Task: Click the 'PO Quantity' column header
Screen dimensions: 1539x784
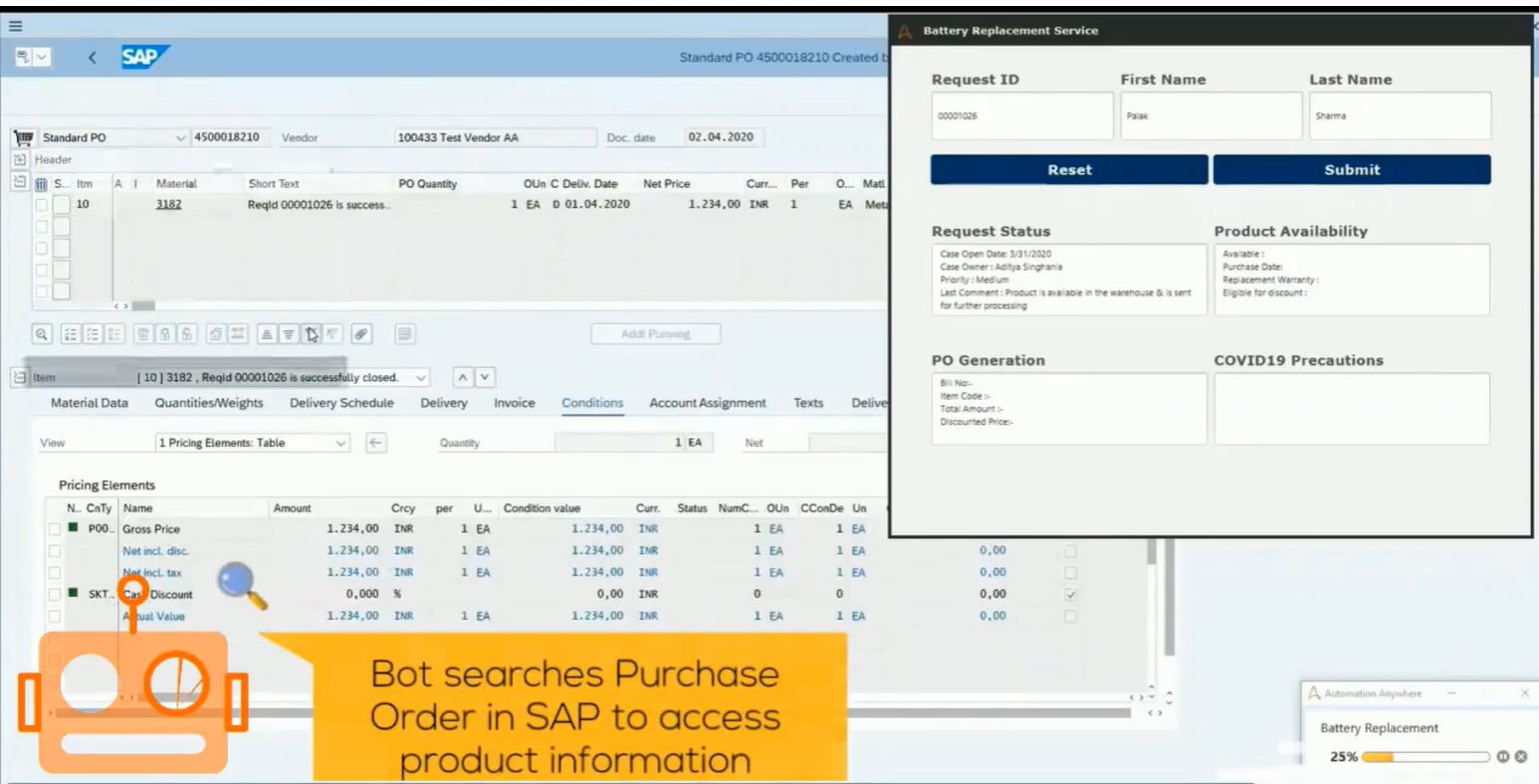Action: point(428,184)
